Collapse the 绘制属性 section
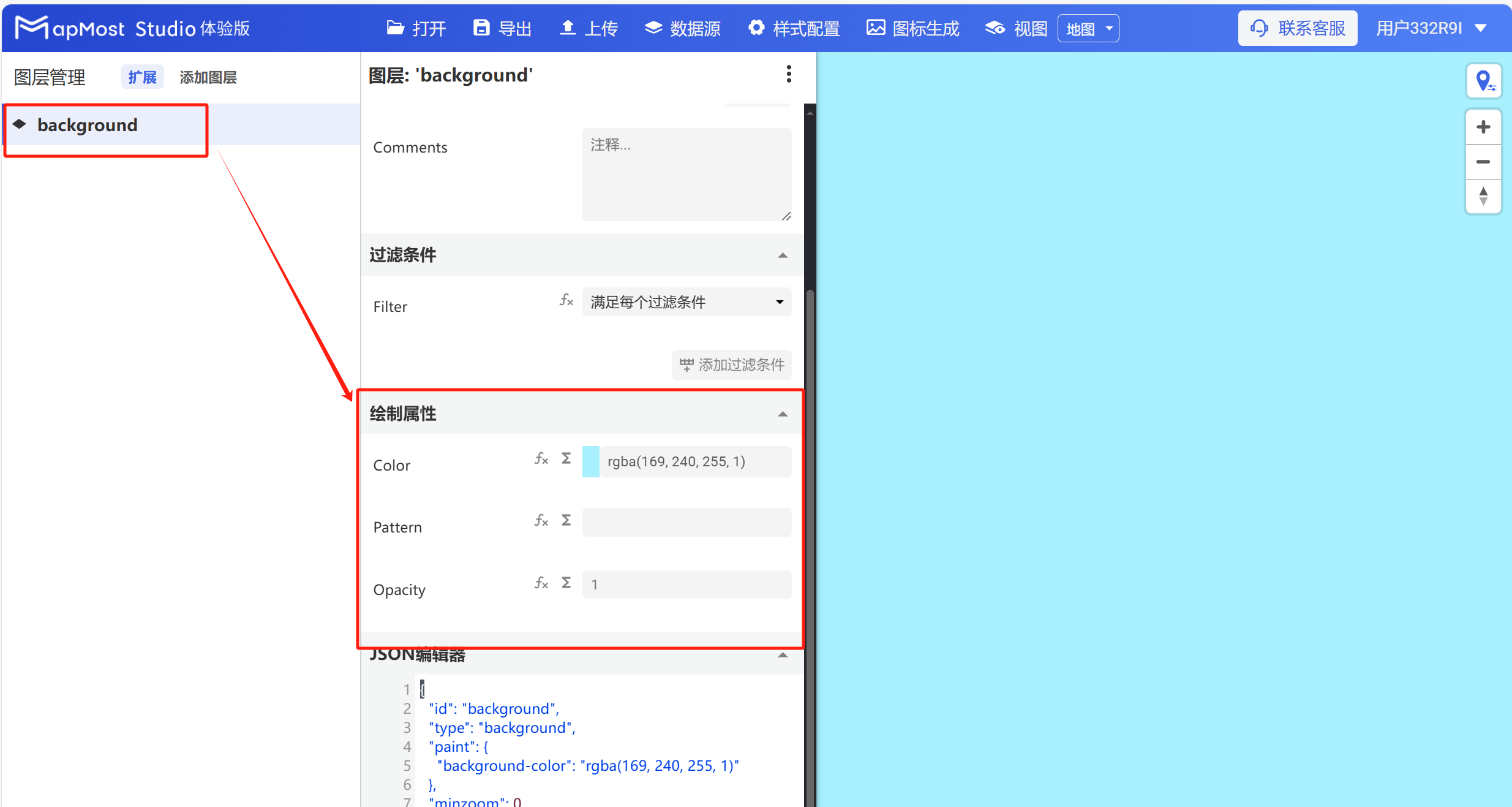The image size is (1512, 807). click(x=783, y=414)
